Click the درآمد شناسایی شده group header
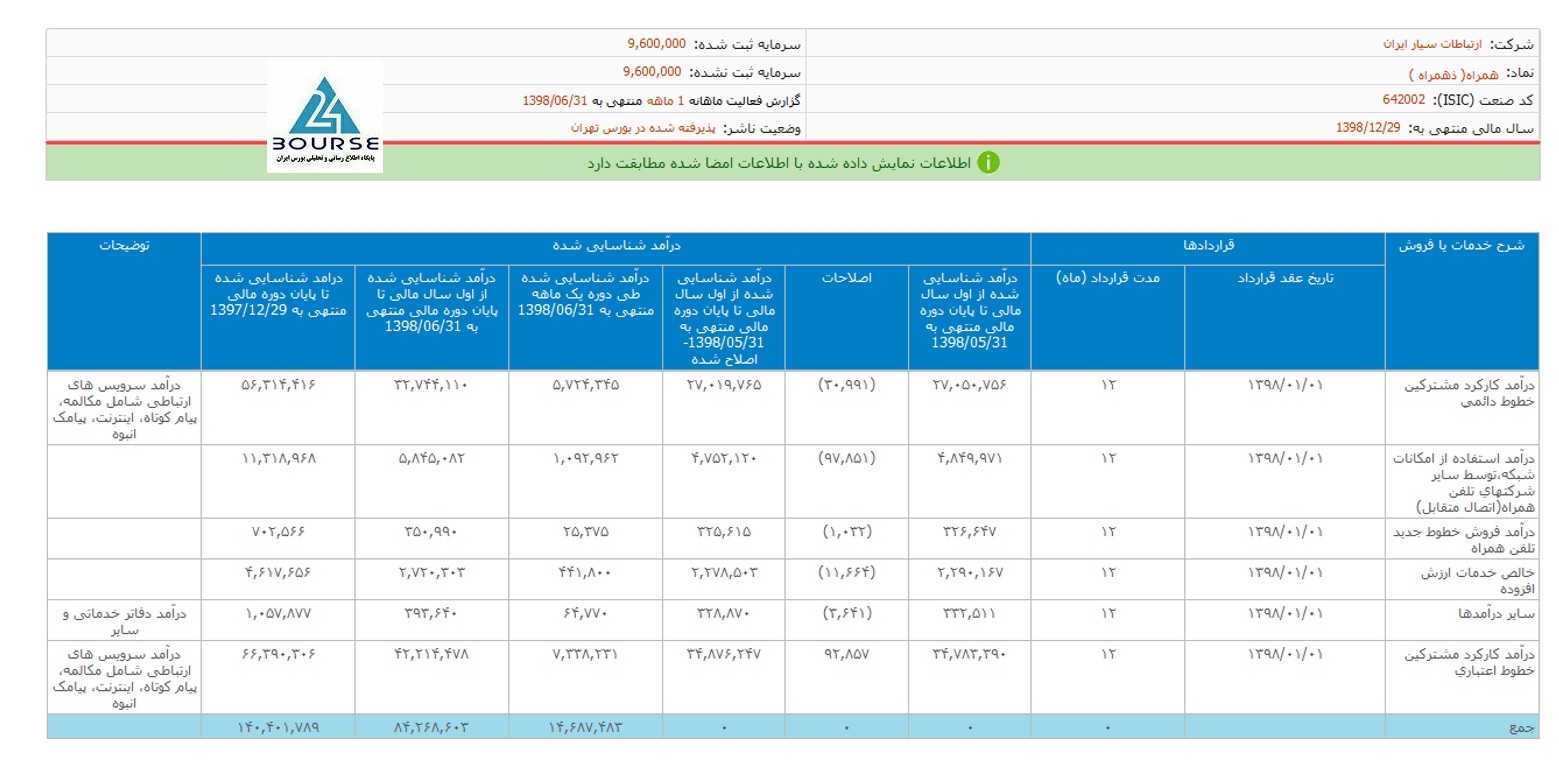The image size is (1559, 763). click(615, 246)
